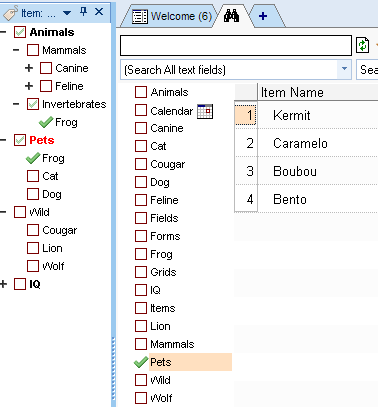This screenshot has width=378, height=407.
Task: Click the tag icon in panel header
Action: [x=10, y=13]
